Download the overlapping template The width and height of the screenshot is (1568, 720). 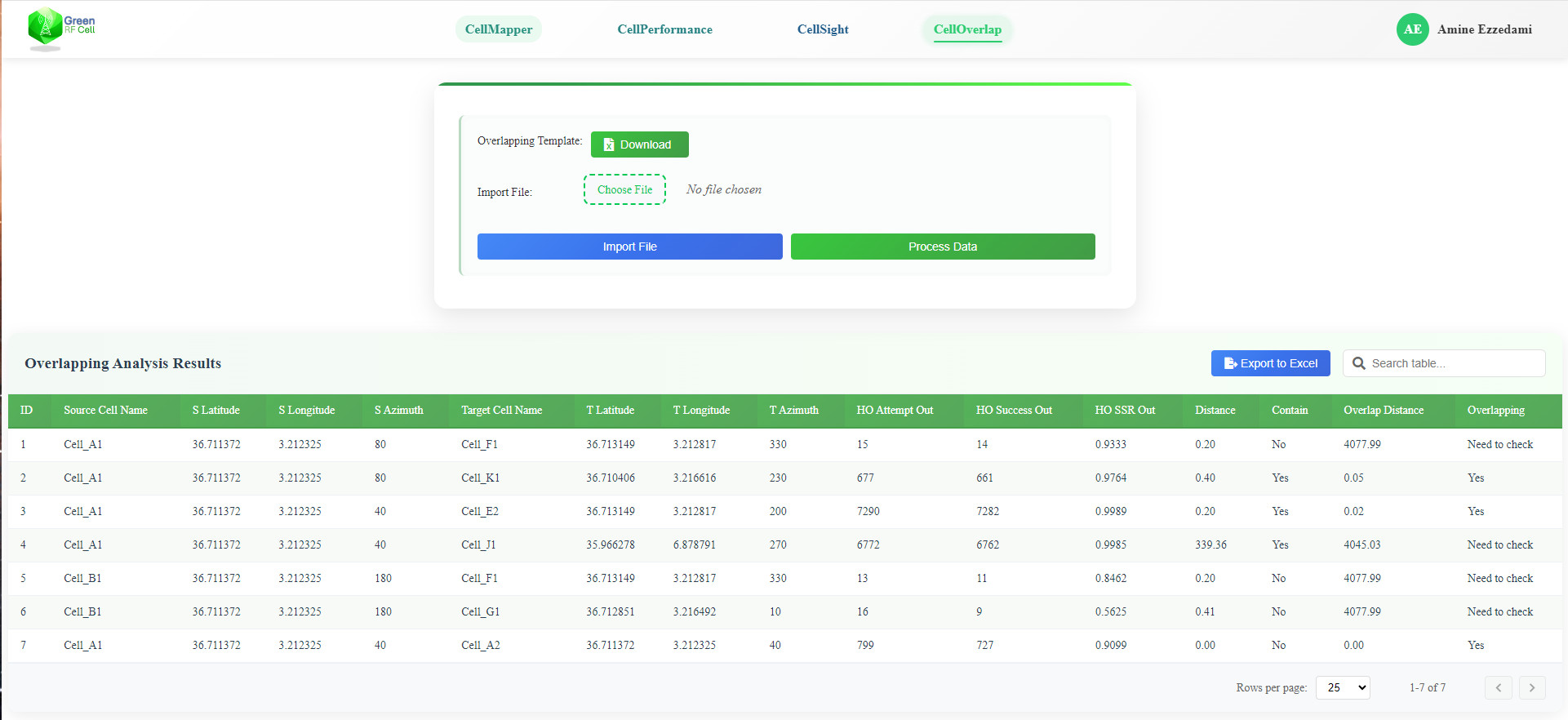coord(640,144)
